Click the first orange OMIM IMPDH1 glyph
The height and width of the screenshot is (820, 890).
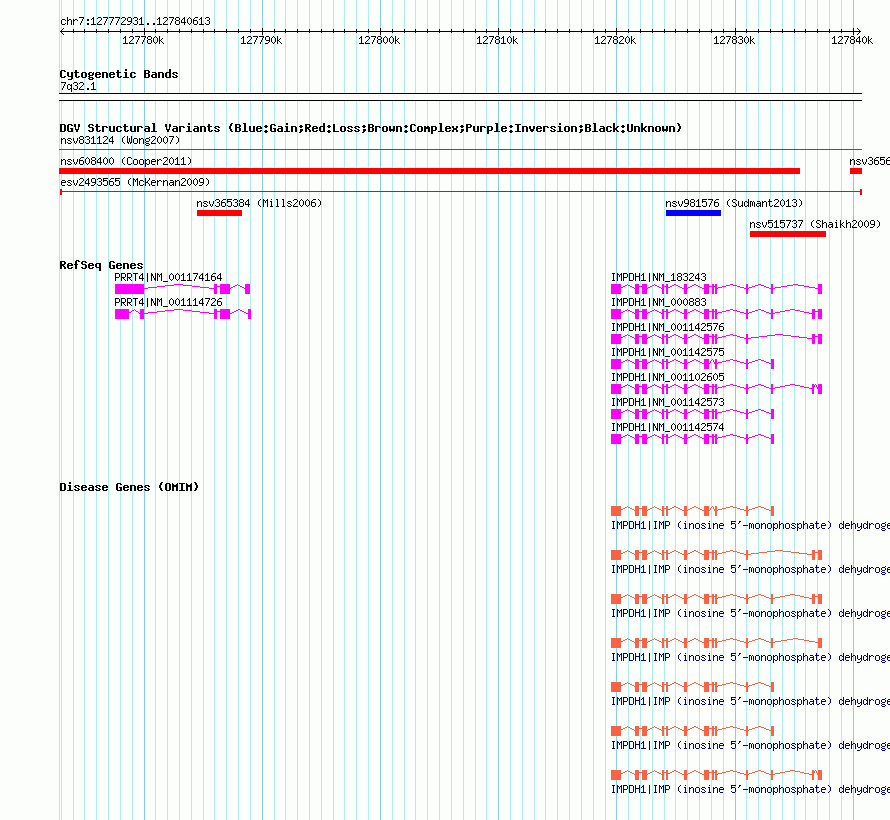pos(692,511)
